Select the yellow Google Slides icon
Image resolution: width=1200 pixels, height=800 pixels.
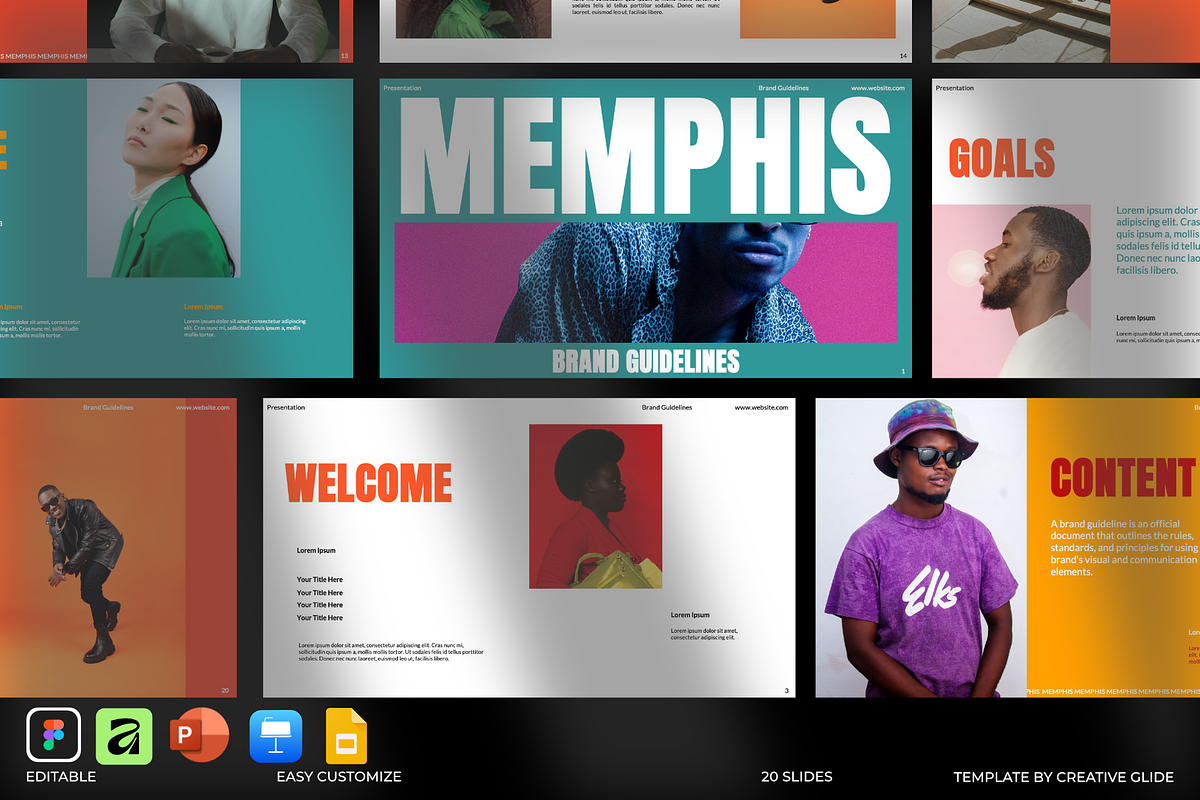pos(347,736)
